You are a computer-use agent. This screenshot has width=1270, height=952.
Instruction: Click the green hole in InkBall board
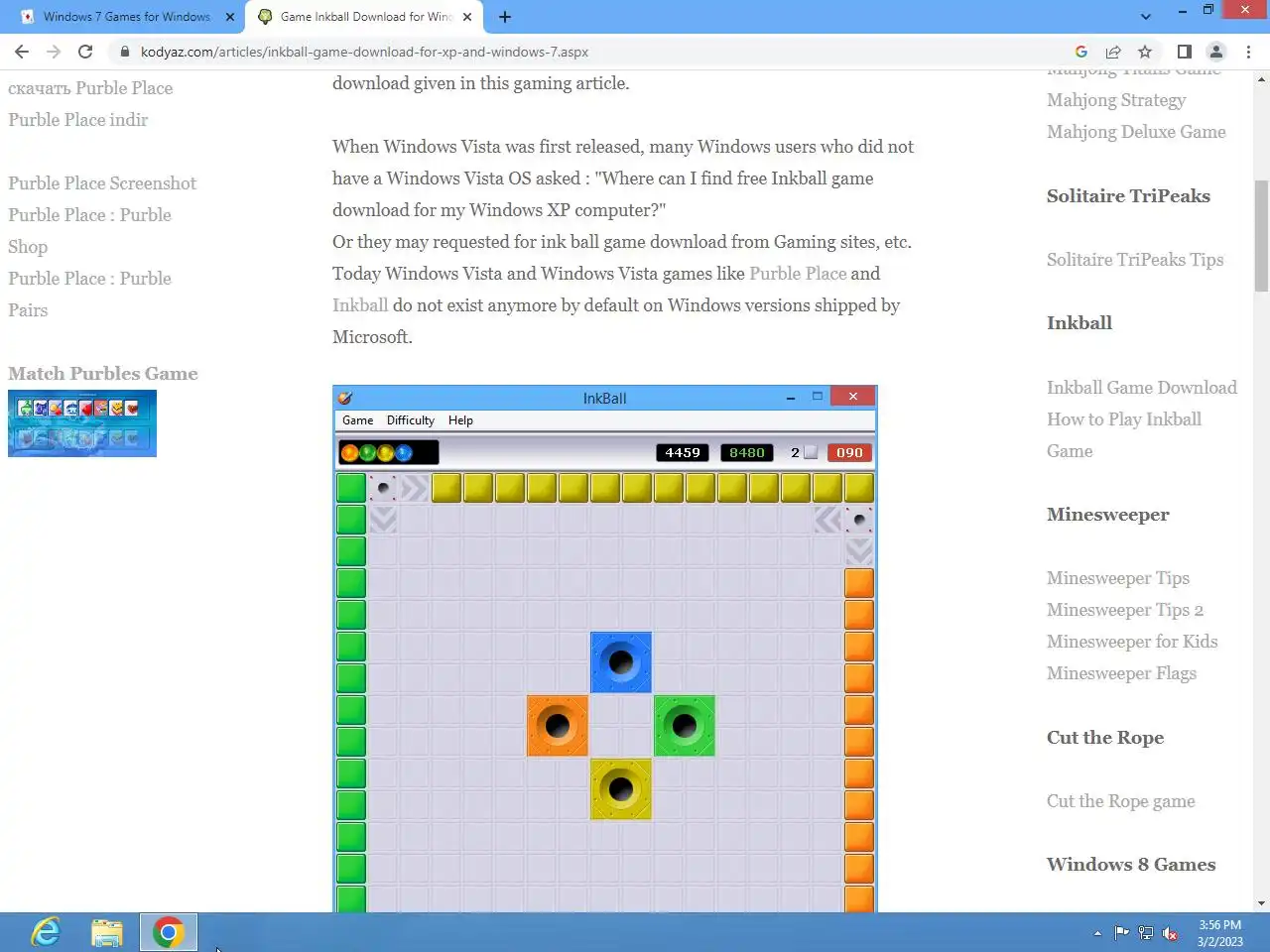click(685, 726)
